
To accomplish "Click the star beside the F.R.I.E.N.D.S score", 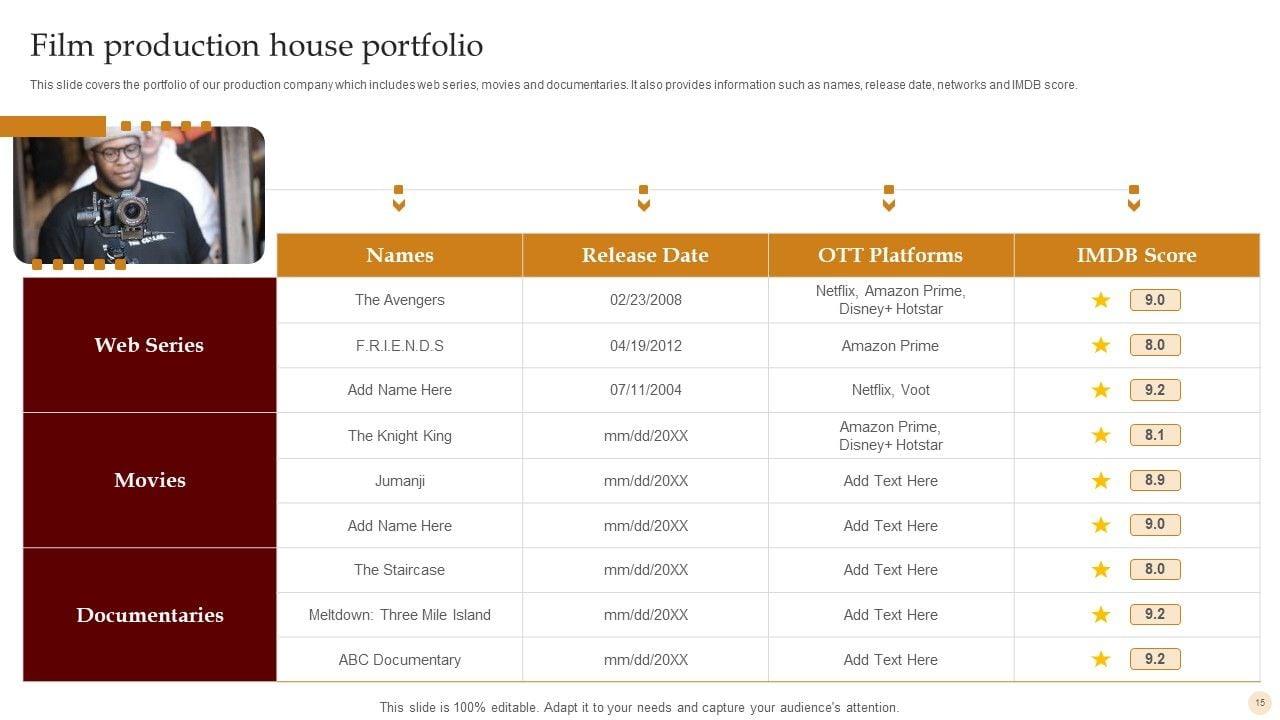I will (1101, 345).
